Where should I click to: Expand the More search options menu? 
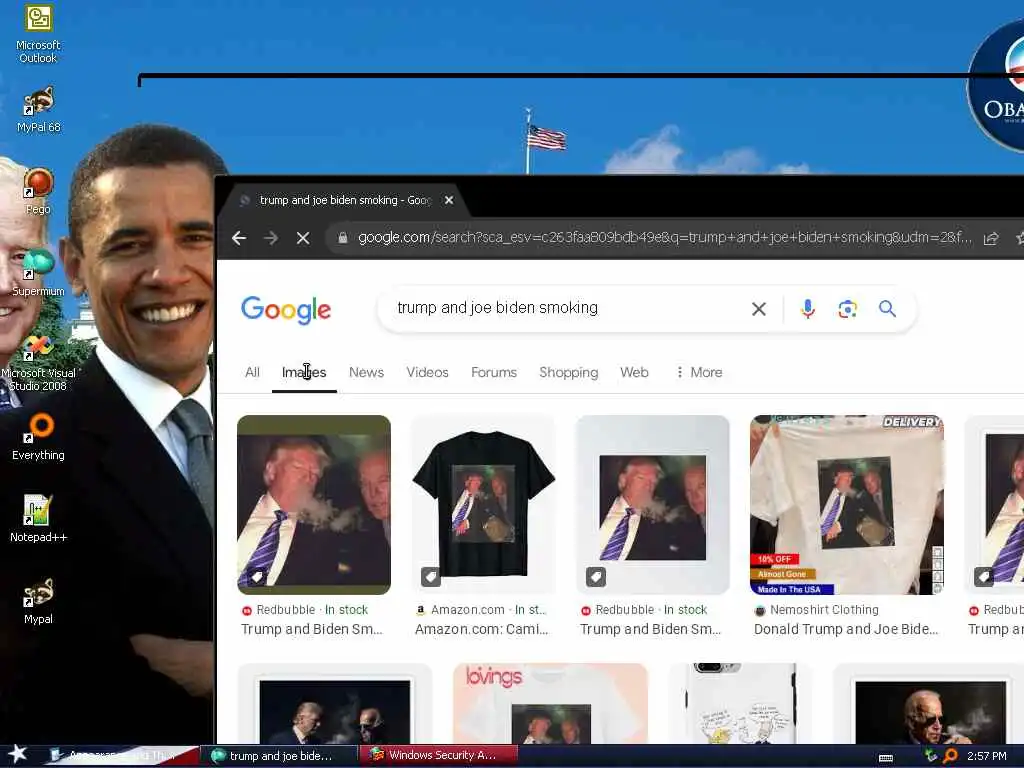[699, 372]
